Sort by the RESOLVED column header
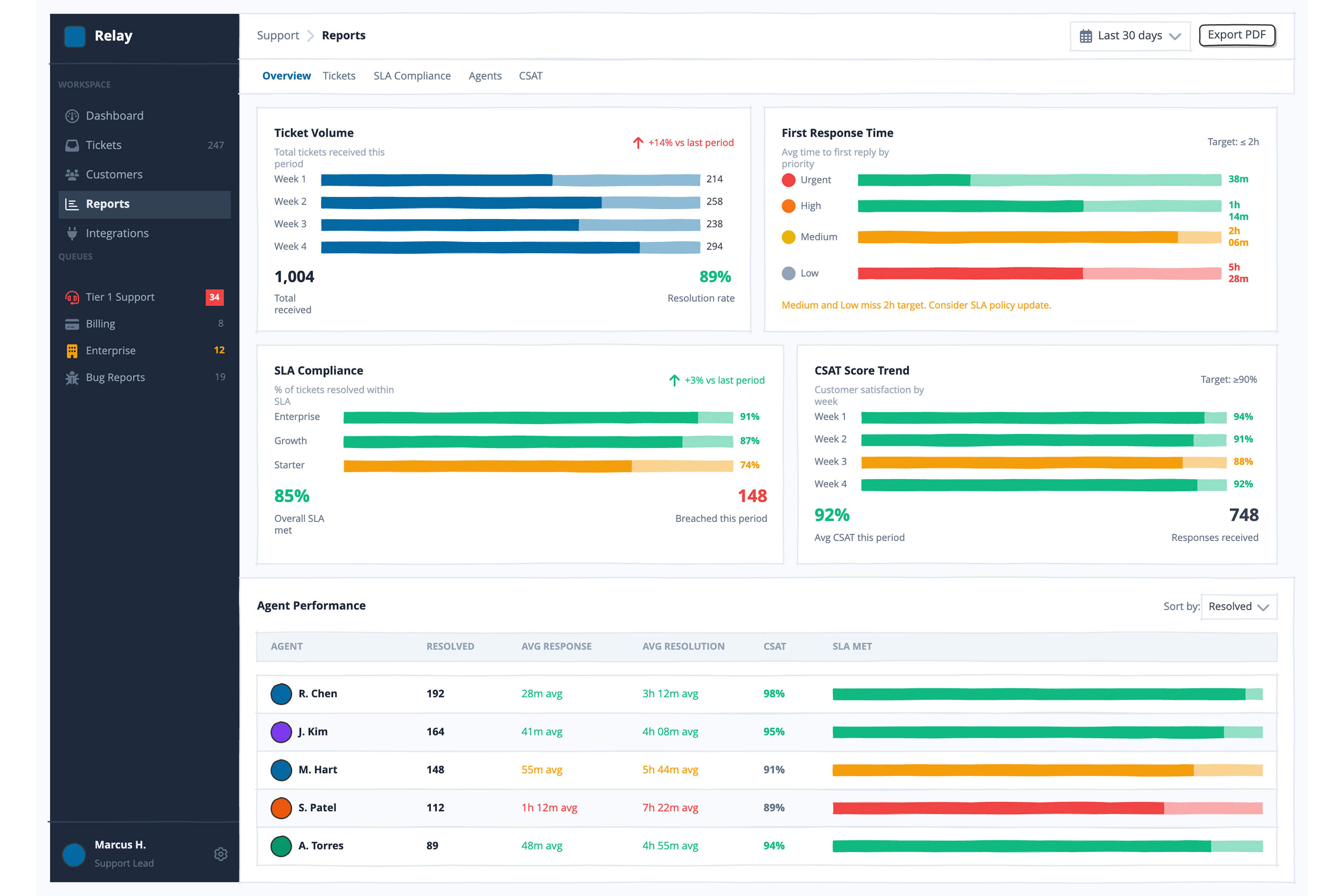 [x=450, y=647]
